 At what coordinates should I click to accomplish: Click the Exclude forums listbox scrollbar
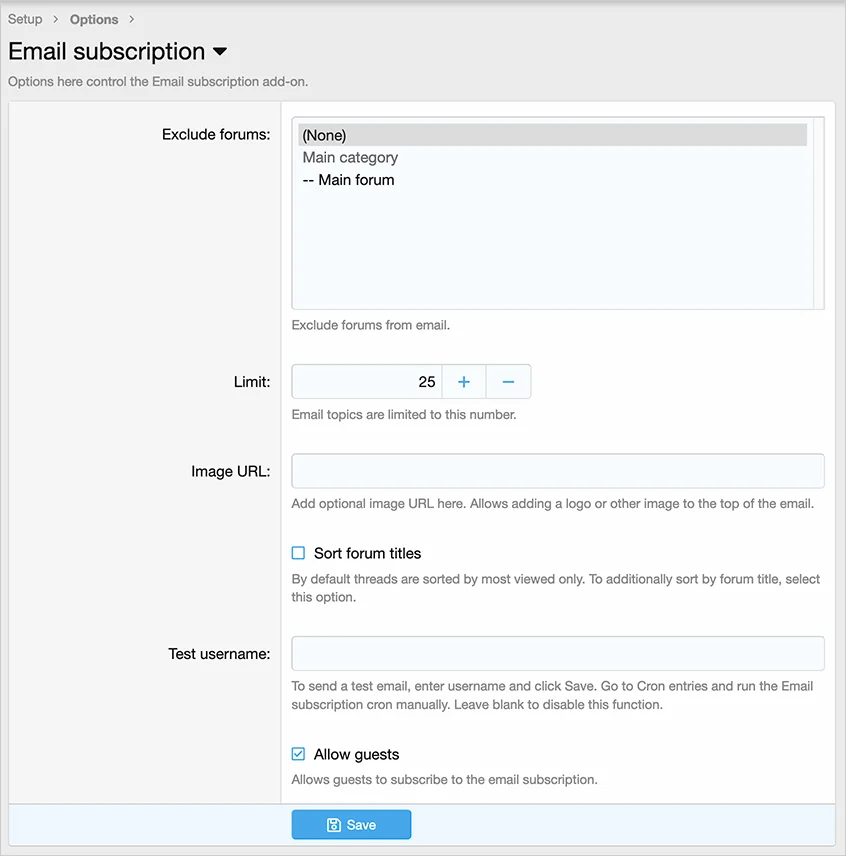click(x=819, y=213)
